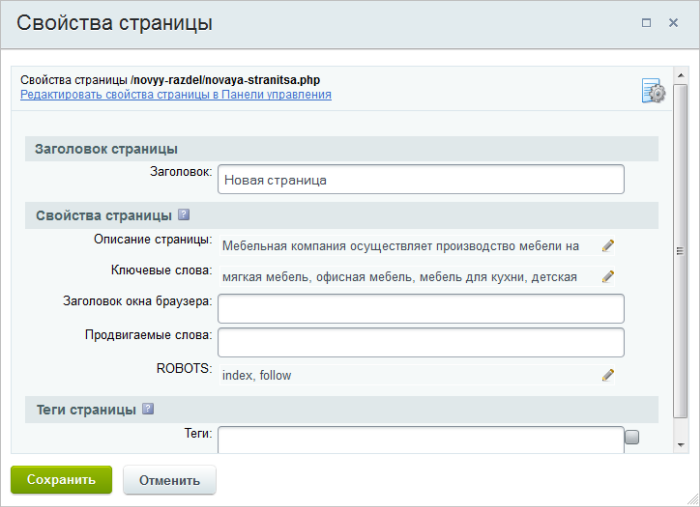Focus the Заголовок field with Новая страница
Screen dimensions: 700x507
[421, 179]
